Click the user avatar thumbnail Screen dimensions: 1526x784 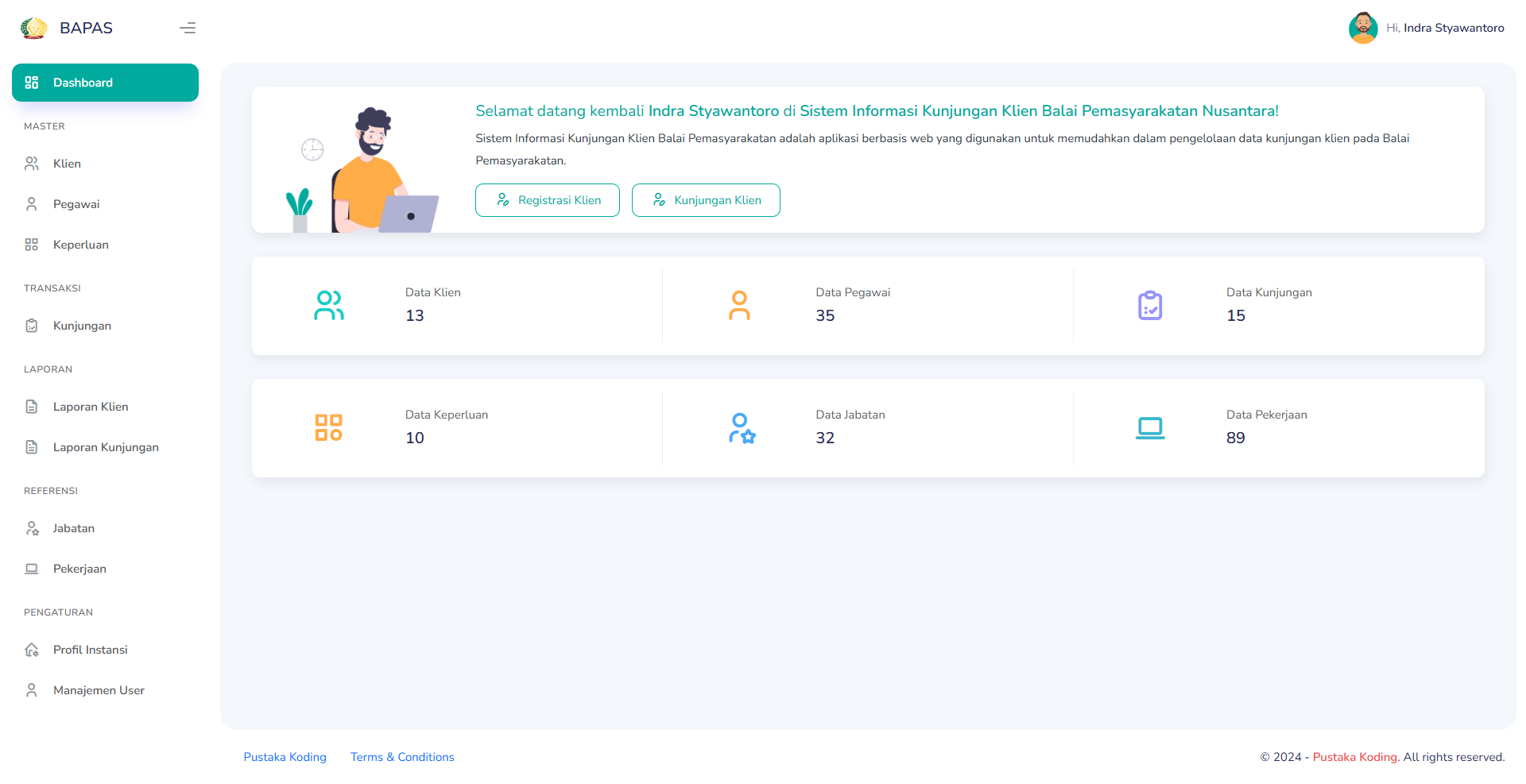click(x=1362, y=28)
